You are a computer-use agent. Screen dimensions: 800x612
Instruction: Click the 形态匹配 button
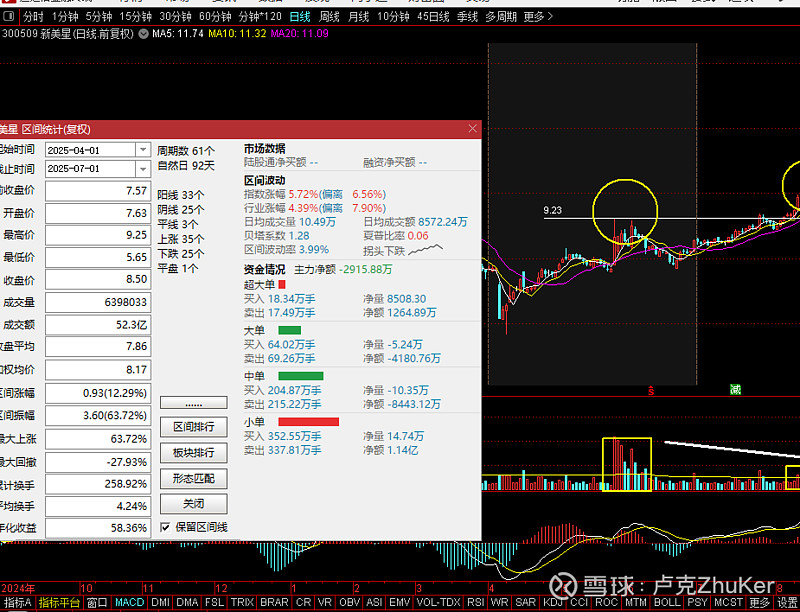[194, 478]
